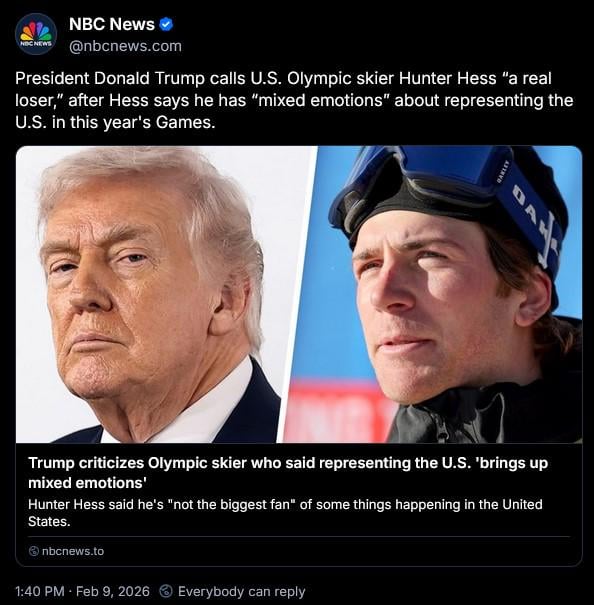This screenshot has width=594, height=605.
Task: Open the nbcnews.to domain link
Action: [x=73, y=551]
